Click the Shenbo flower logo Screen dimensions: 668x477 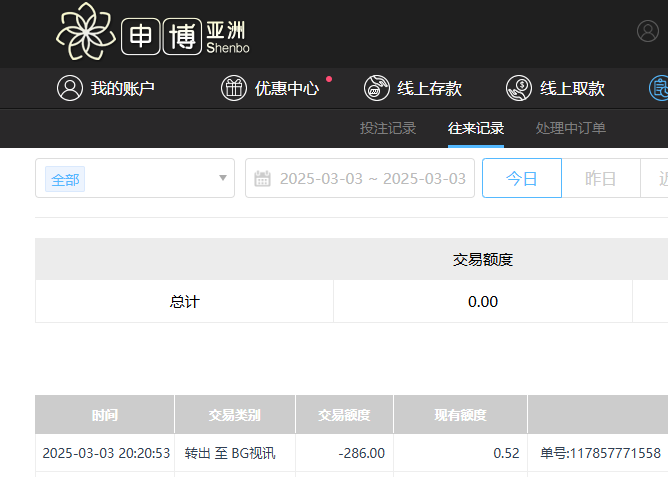coord(86,31)
